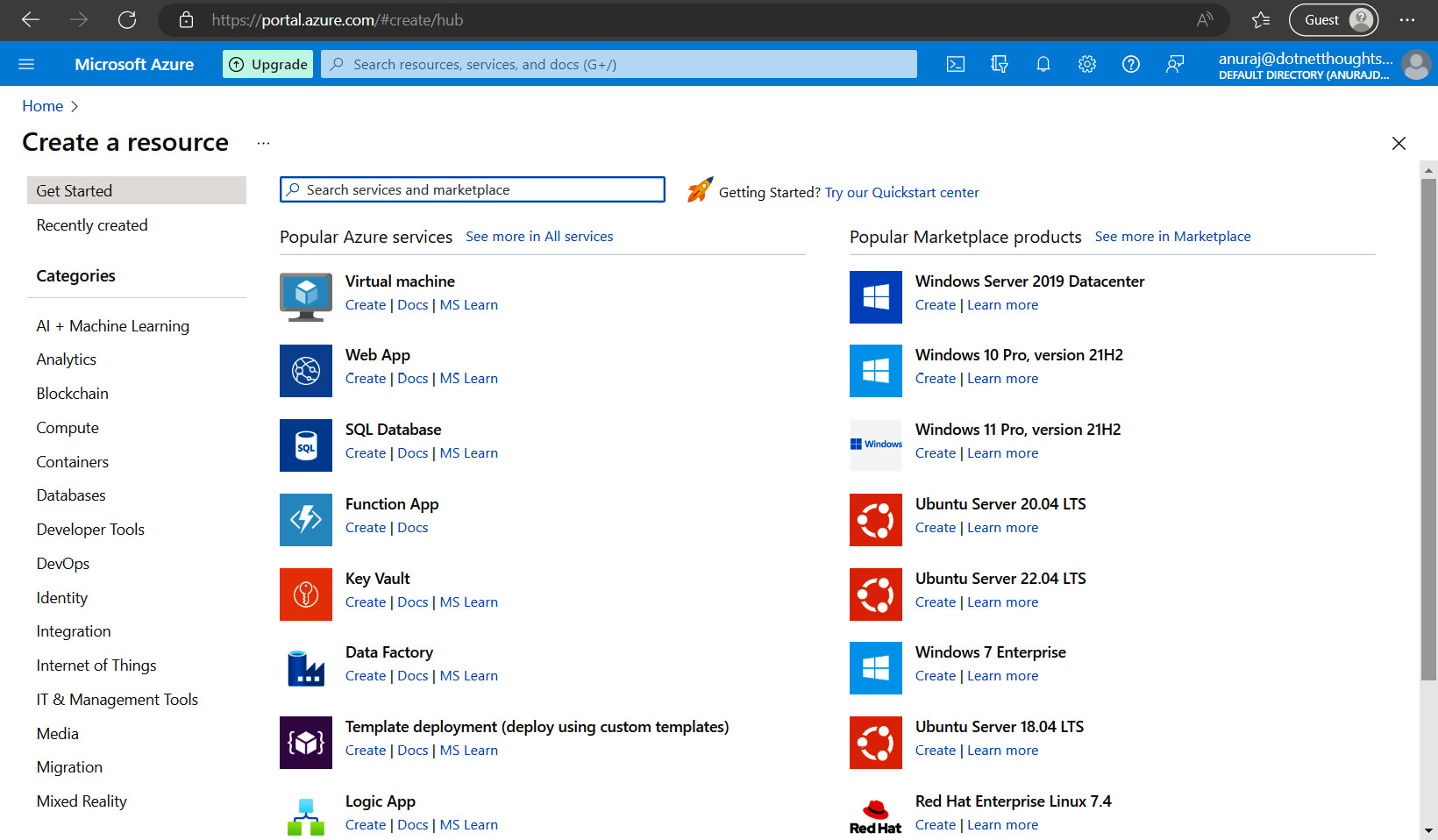Open the Feedback icon
Viewport: 1438px width, 840px height.
(x=1175, y=64)
